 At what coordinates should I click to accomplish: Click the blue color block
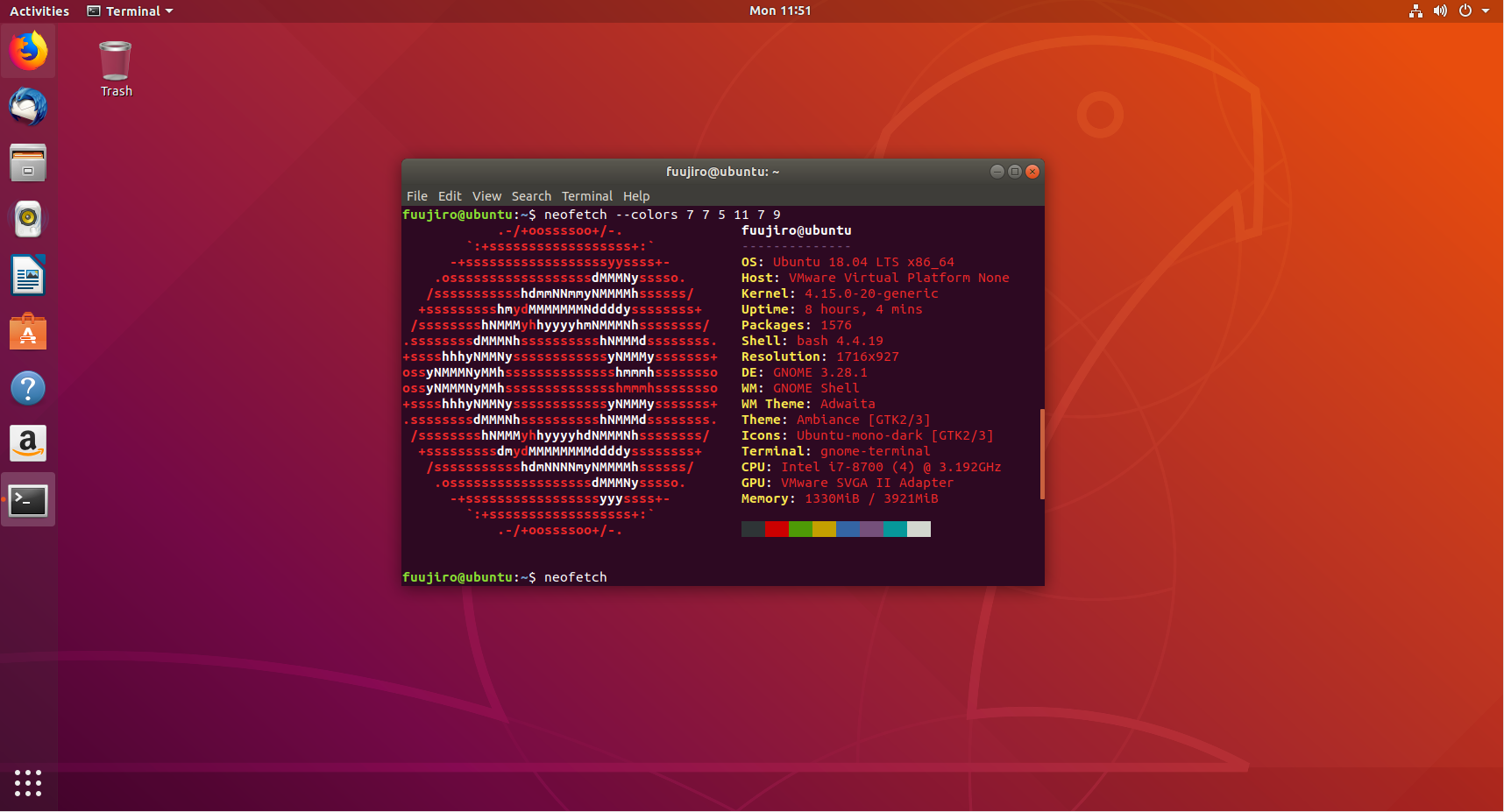848,529
